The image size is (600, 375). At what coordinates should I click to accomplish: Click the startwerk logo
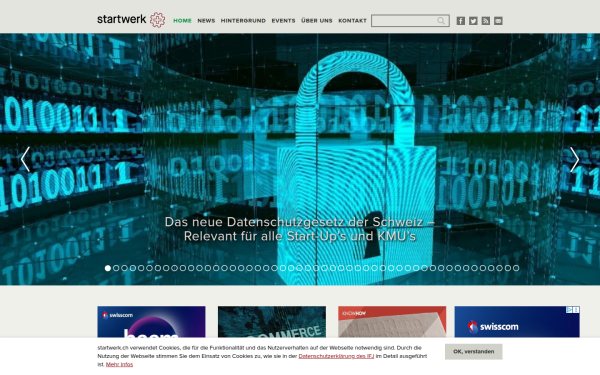(131, 20)
